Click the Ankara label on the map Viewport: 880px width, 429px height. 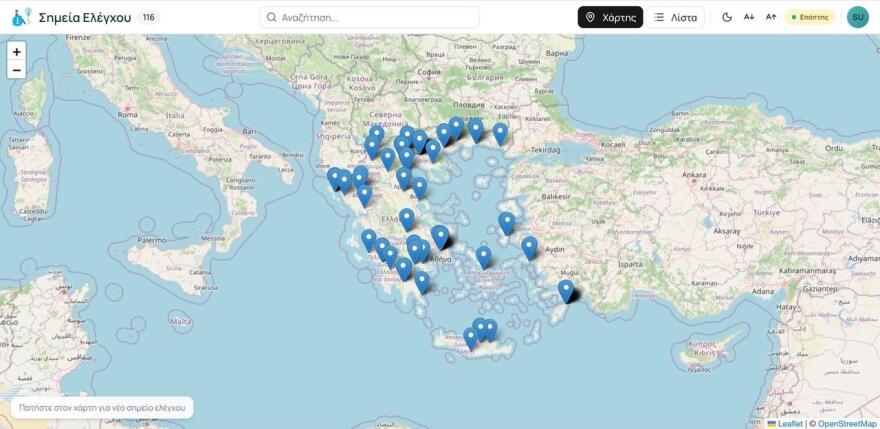[694, 175]
